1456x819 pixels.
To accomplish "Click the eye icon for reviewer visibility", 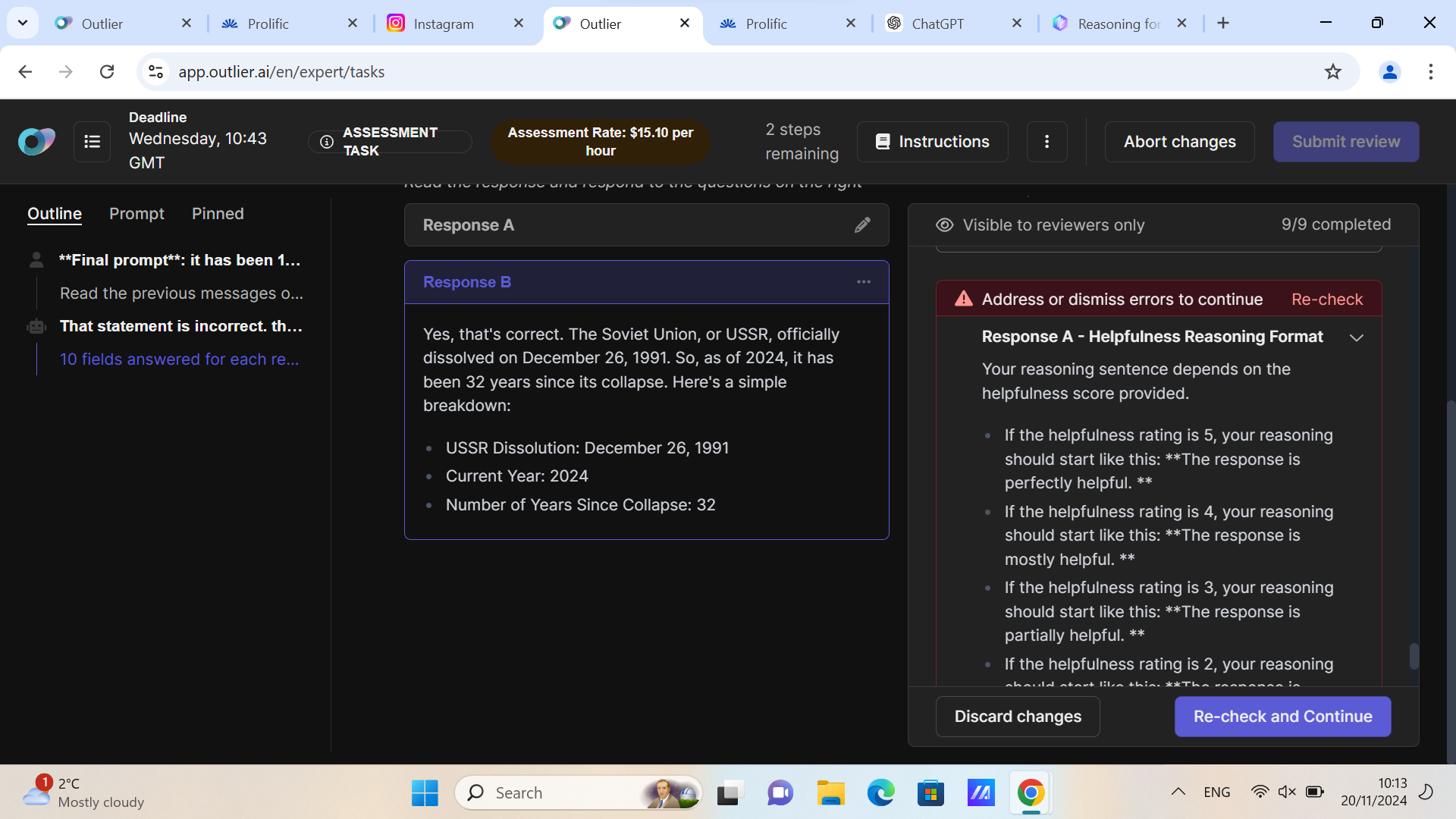I will pos(944,225).
